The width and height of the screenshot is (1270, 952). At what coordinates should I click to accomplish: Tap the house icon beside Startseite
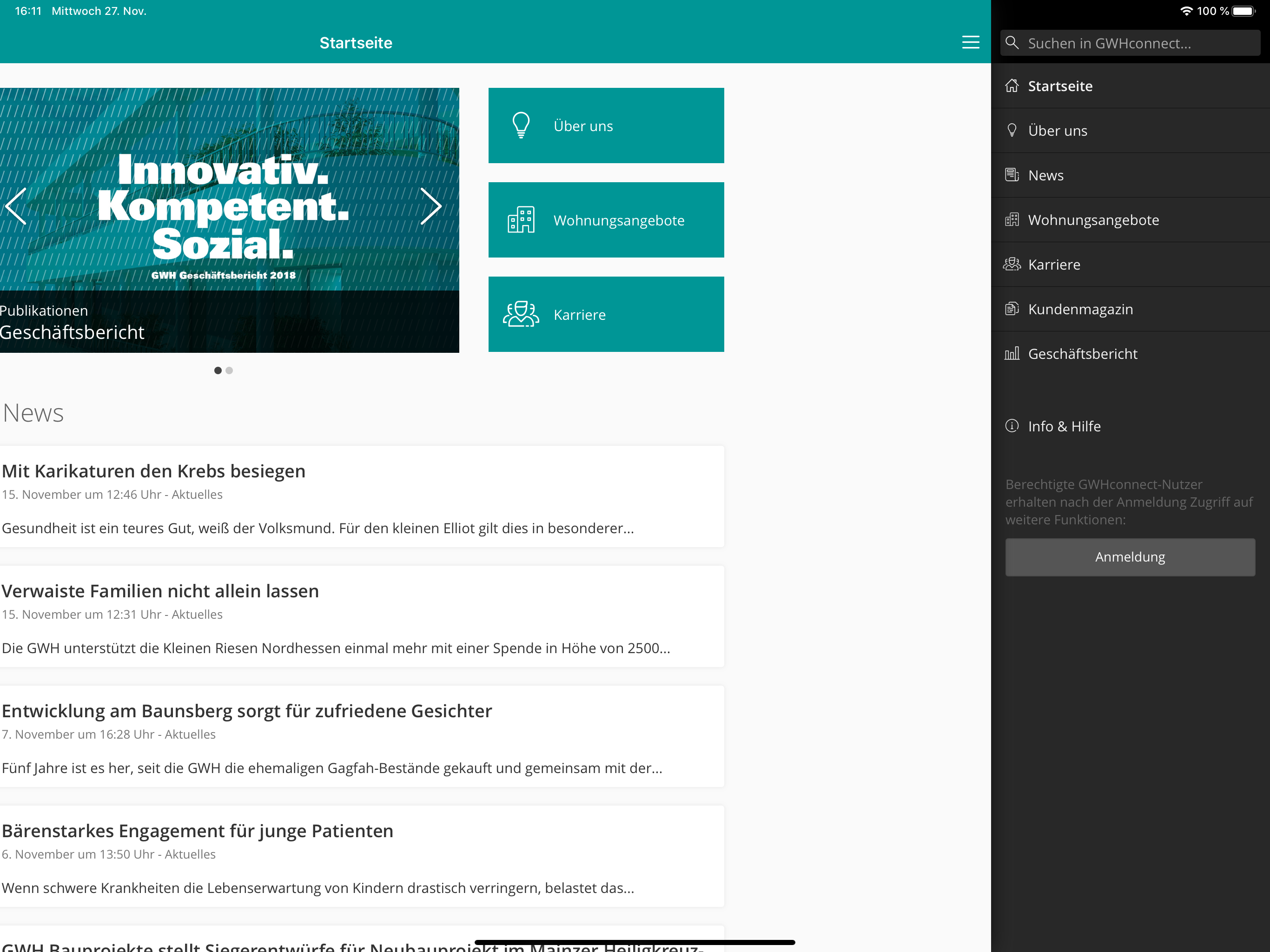[1012, 86]
